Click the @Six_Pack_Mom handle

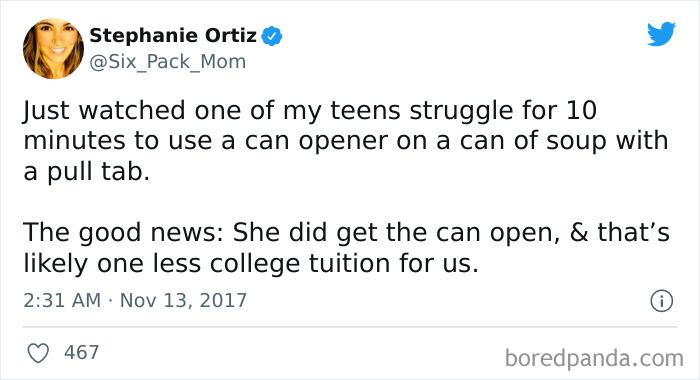click(167, 62)
